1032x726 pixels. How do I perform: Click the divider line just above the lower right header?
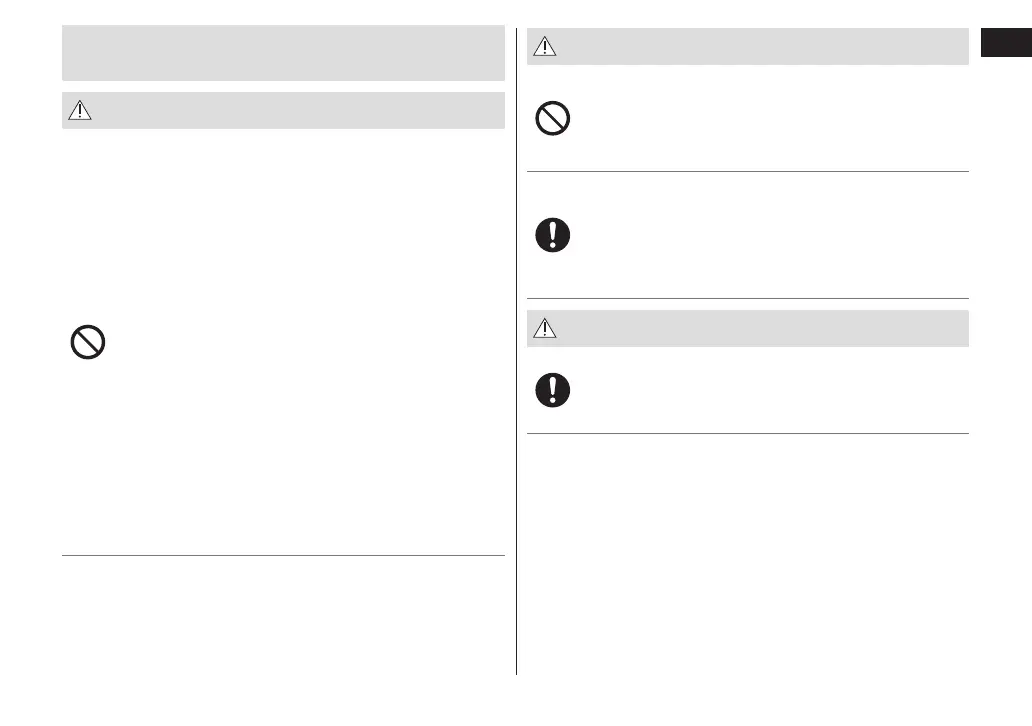(x=748, y=298)
